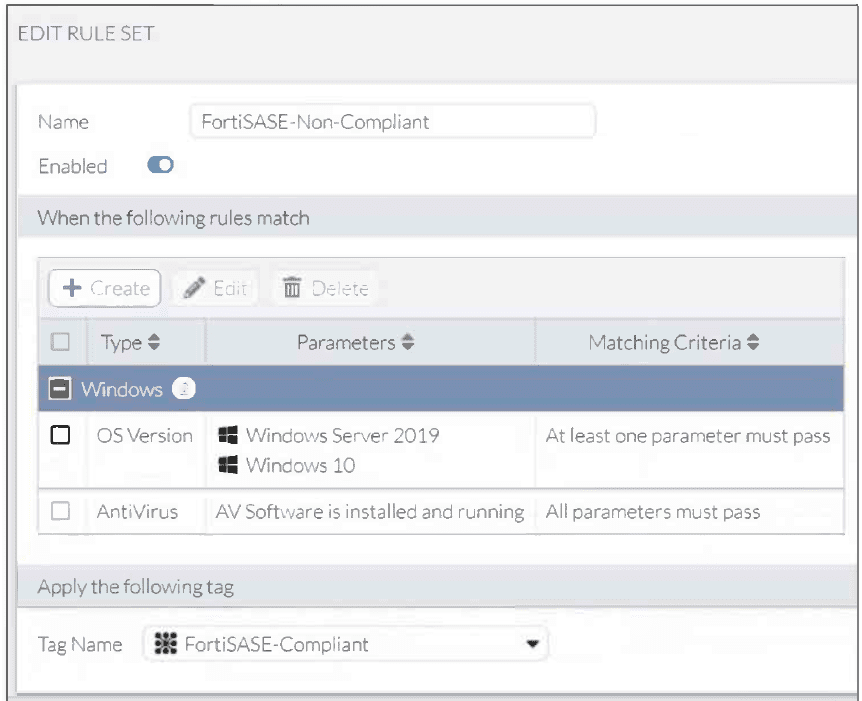Click the Windows logo beside Windows Server 2019
The height and width of the screenshot is (701, 862).
(x=228, y=435)
